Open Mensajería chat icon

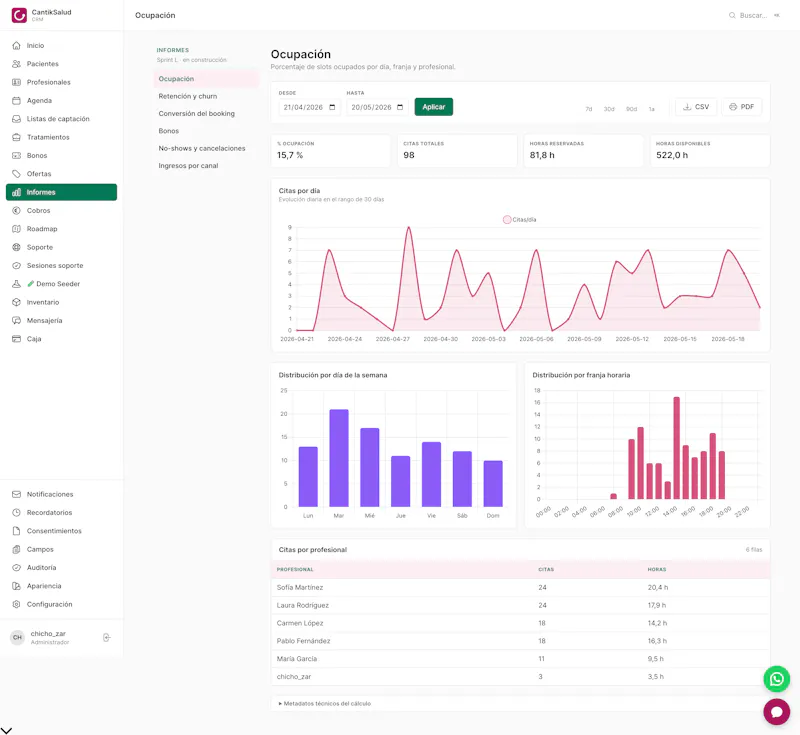16,321
